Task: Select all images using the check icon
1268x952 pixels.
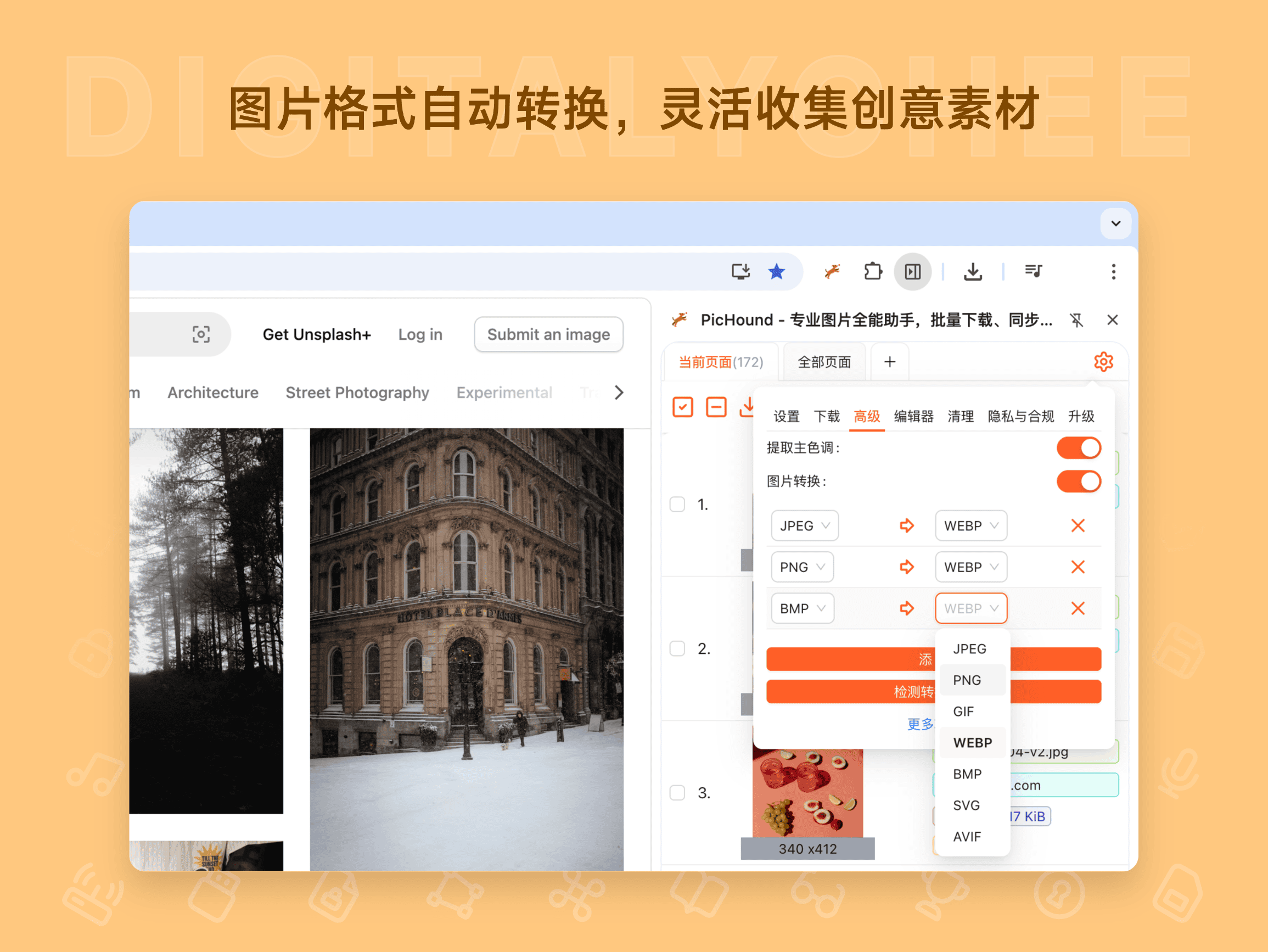Action: [x=682, y=407]
